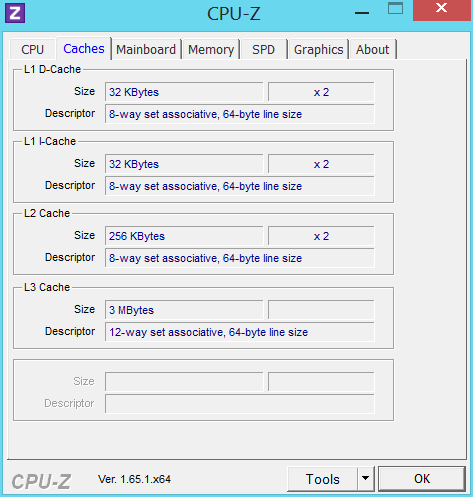
Task: Go to the Memory tab
Action: [x=211, y=49]
